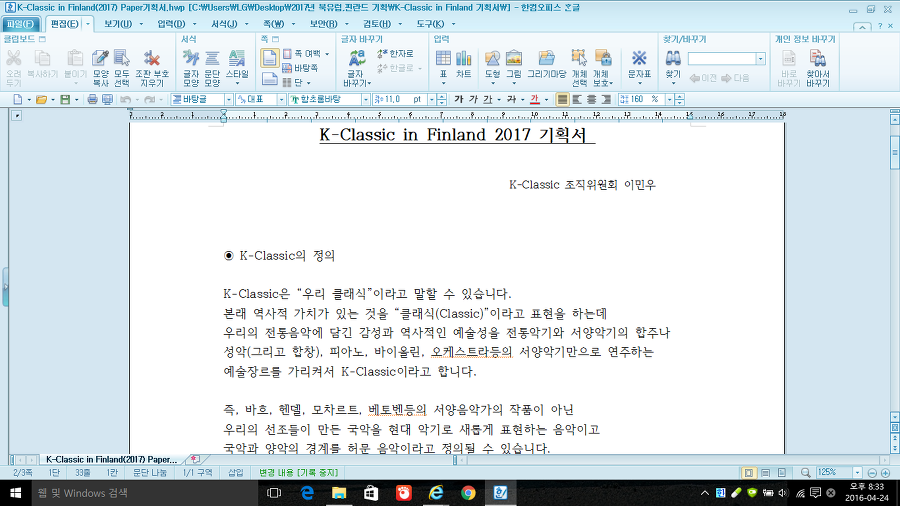Click the open folder icon in the toolbar

41,99
